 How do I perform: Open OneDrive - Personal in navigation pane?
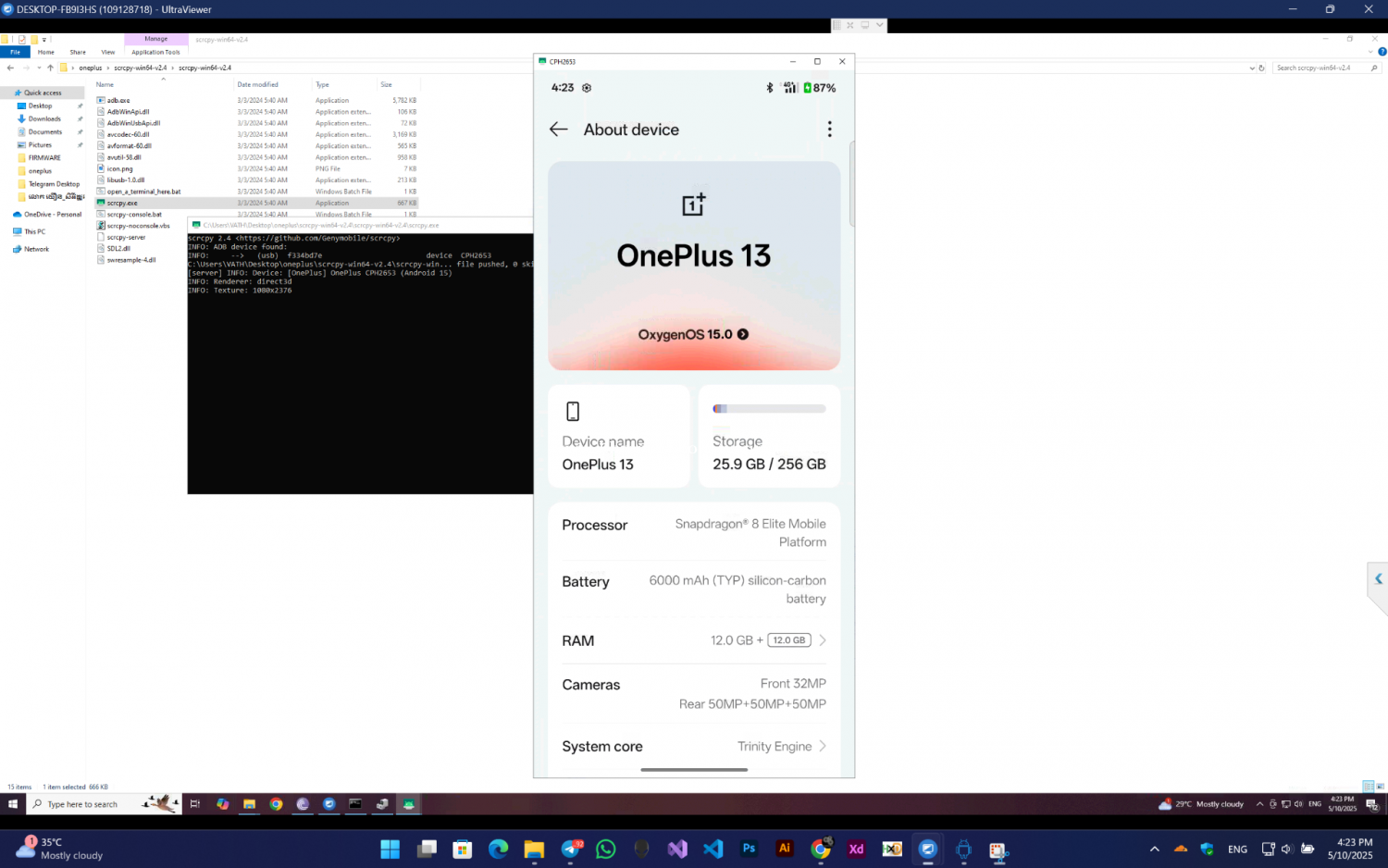(x=53, y=214)
